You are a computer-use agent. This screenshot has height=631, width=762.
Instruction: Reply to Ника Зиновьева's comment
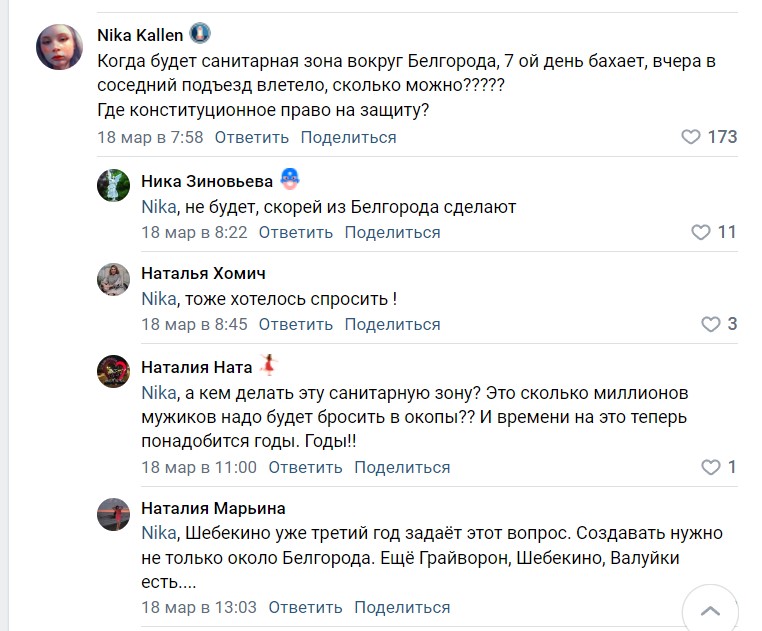295,232
